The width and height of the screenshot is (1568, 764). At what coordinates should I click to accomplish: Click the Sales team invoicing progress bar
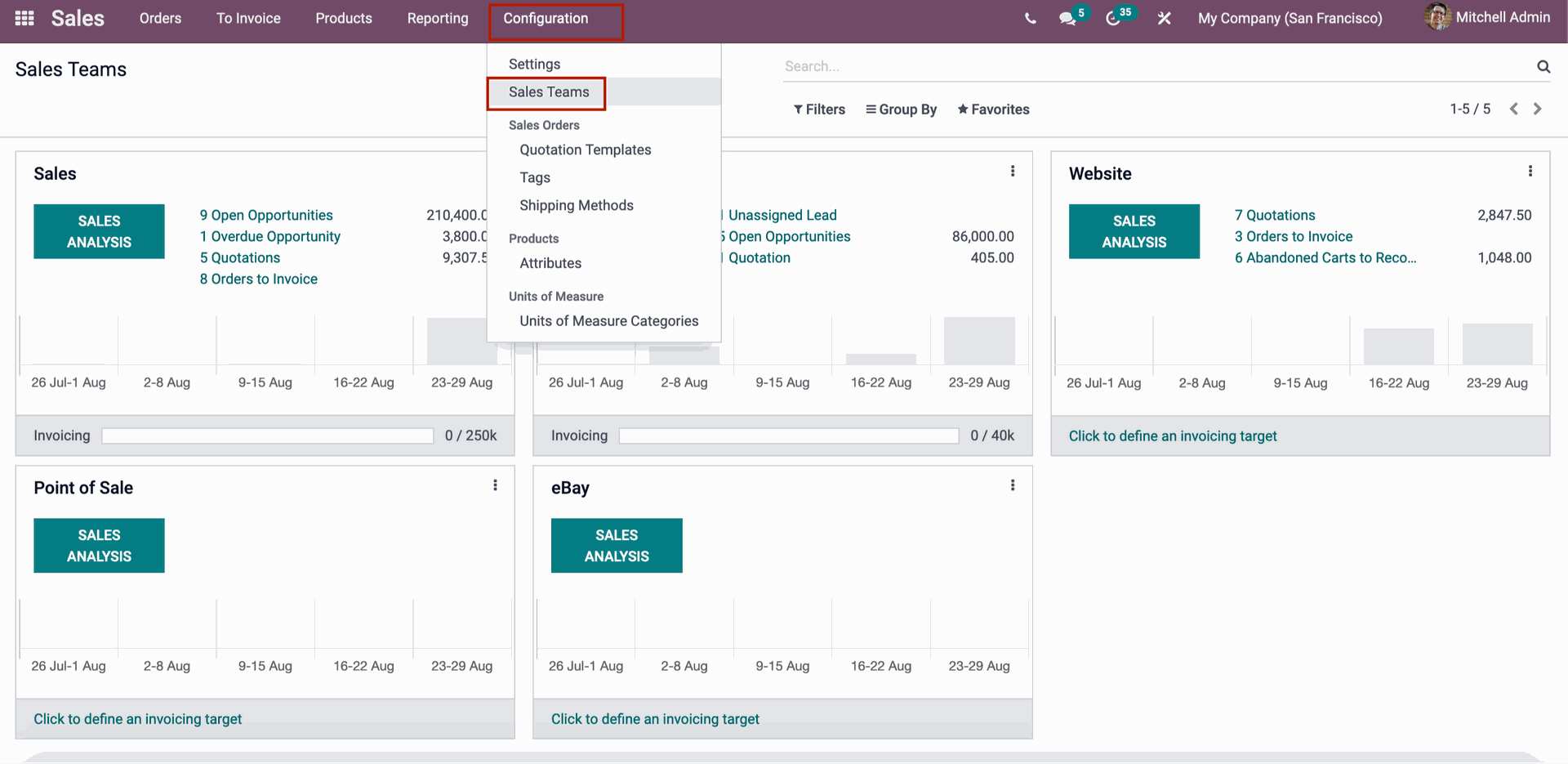(x=266, y=436)
